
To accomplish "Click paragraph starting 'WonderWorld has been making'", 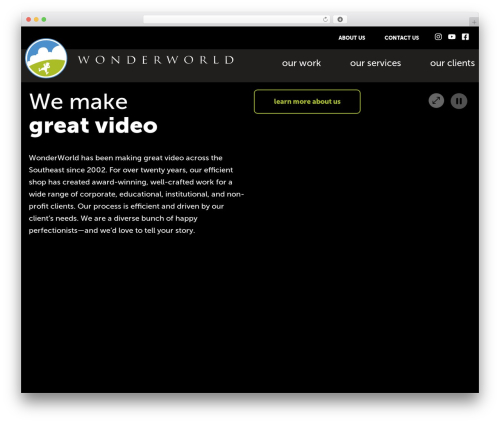I will (136, 194).
